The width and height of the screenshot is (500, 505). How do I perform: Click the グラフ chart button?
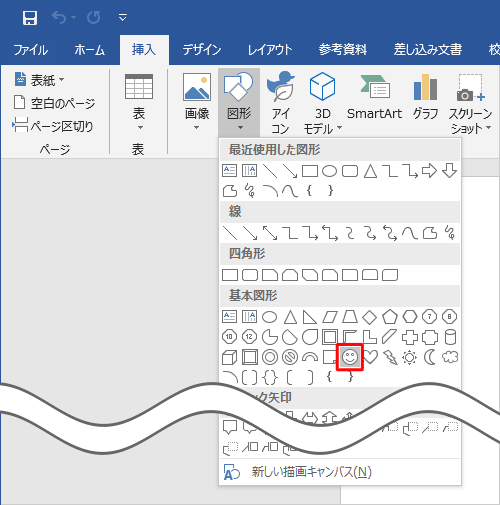tap(425, 97)
